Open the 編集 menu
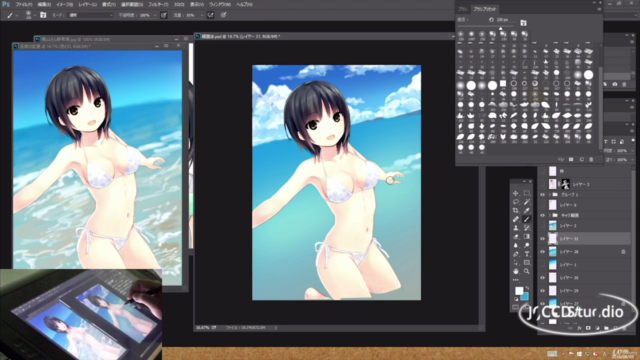The image size is (640, 360). tap(44, 4)
